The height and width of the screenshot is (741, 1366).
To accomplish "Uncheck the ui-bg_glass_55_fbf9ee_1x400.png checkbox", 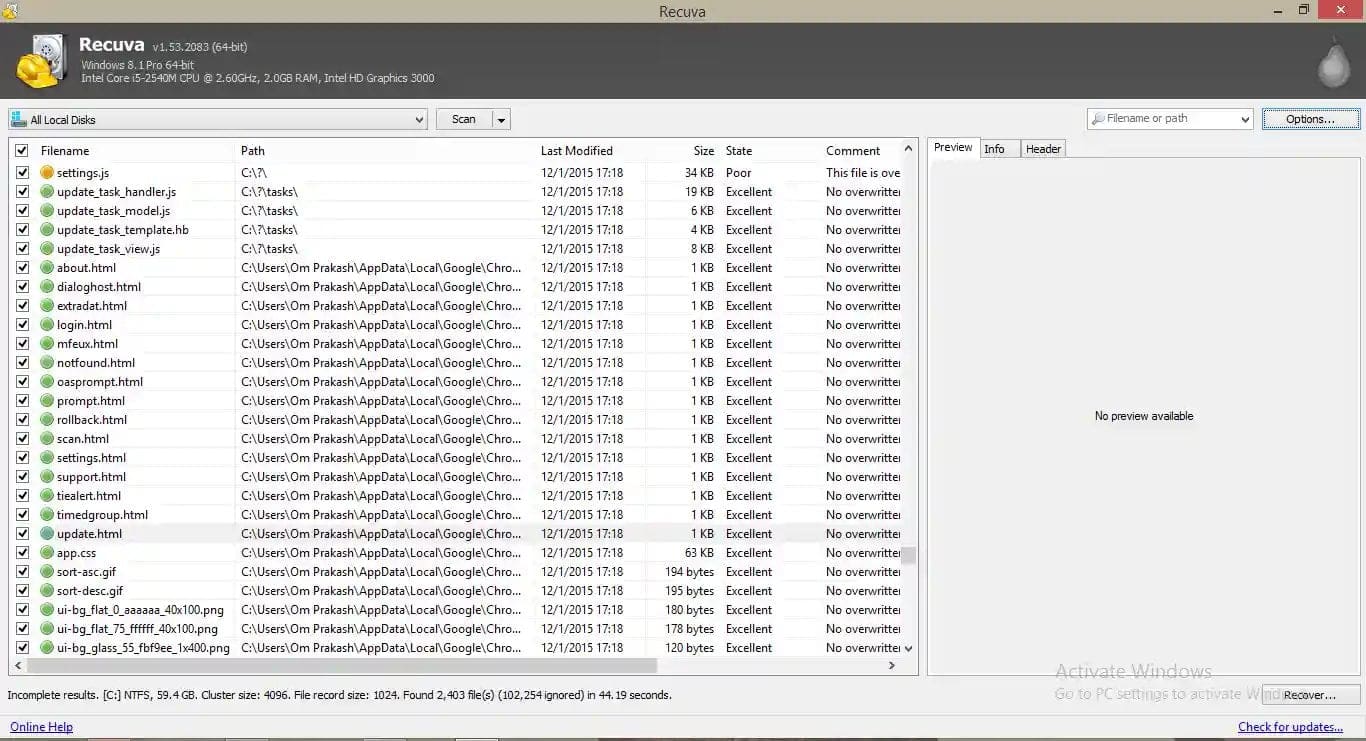I will click(22, 648).
